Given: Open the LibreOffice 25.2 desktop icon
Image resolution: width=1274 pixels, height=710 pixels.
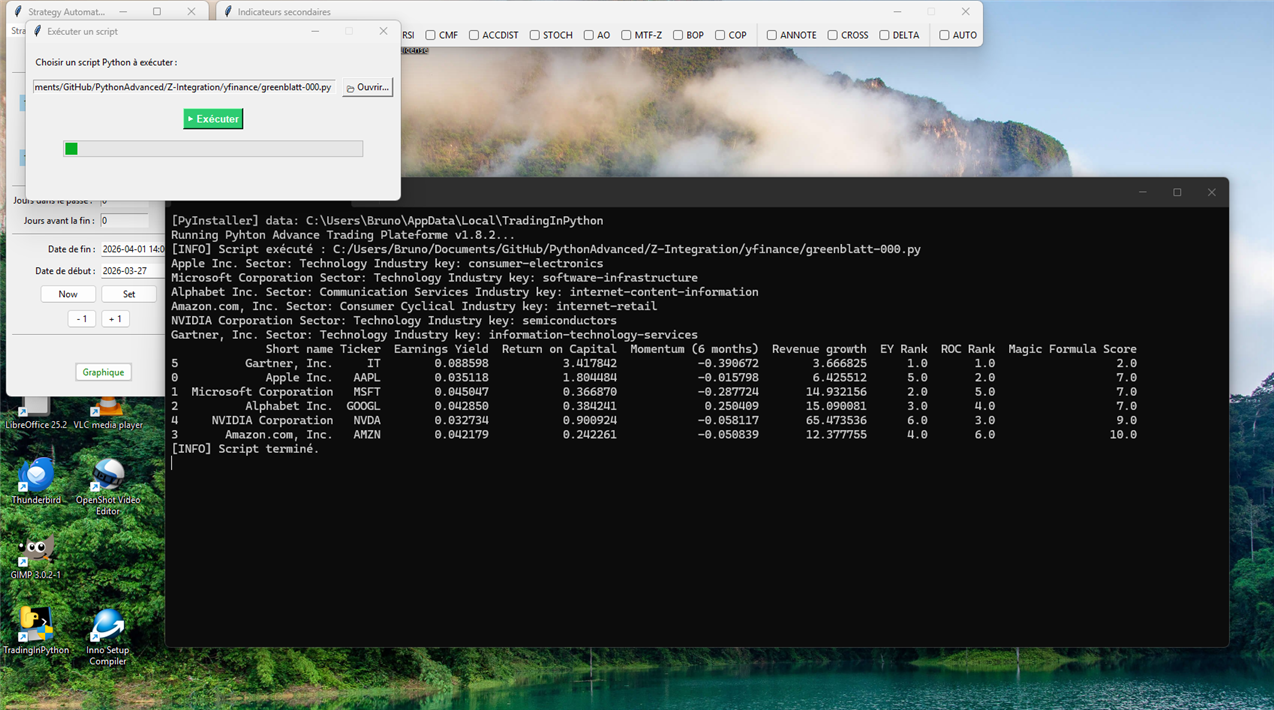Looking at the screenshot, I should pos(36,408).
